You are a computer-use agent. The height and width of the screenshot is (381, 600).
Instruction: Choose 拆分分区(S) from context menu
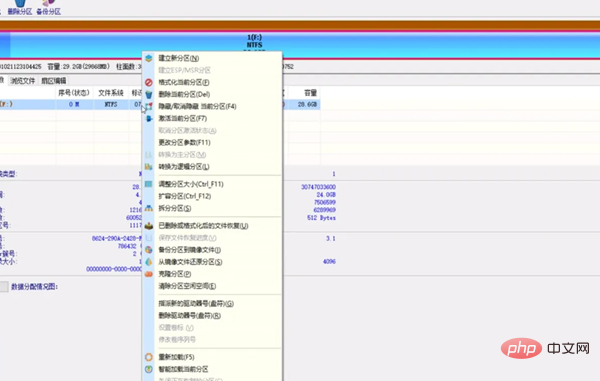175,208
